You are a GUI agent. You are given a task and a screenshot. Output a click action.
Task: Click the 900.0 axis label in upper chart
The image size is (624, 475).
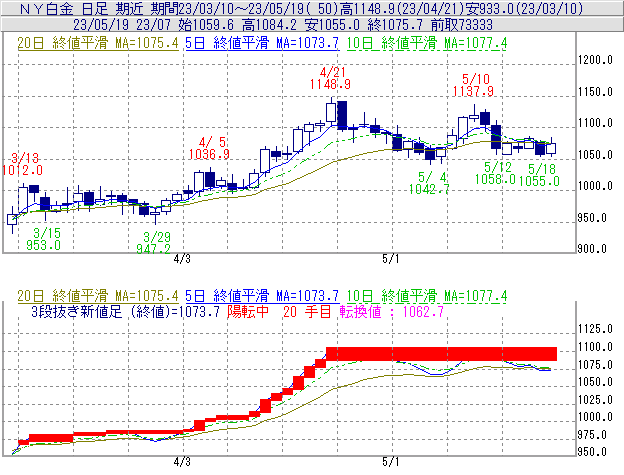[x=592, y=249]
